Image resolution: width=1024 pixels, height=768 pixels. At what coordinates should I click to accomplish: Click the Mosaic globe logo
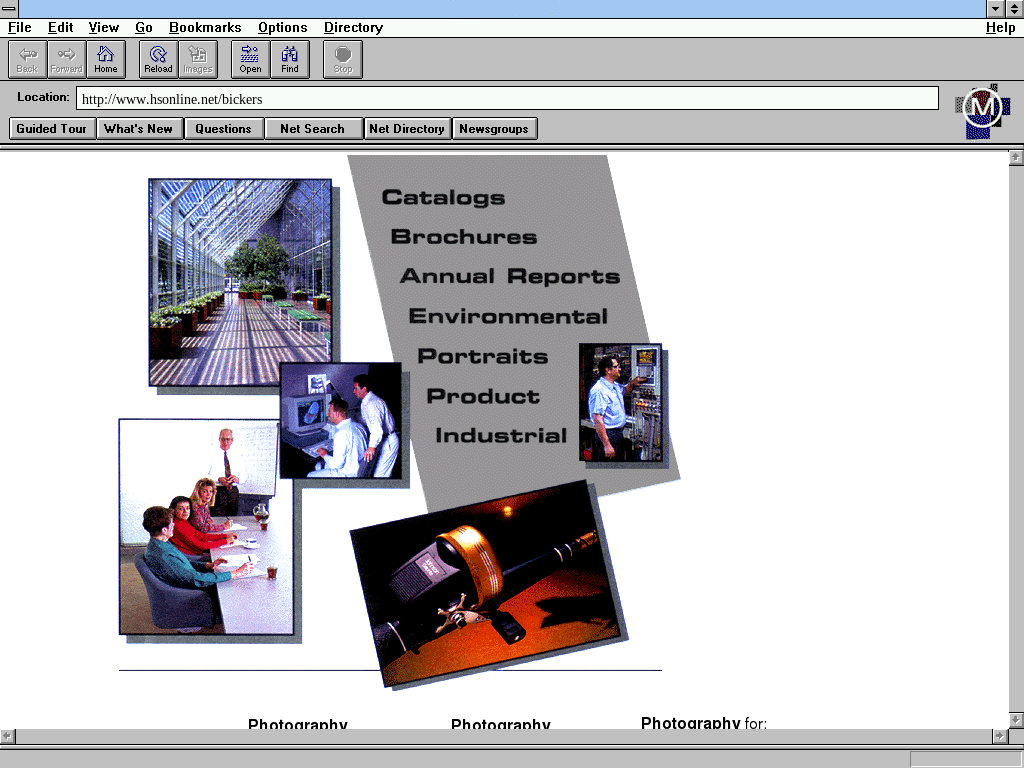pyautogui.click(x=982, y=109)
